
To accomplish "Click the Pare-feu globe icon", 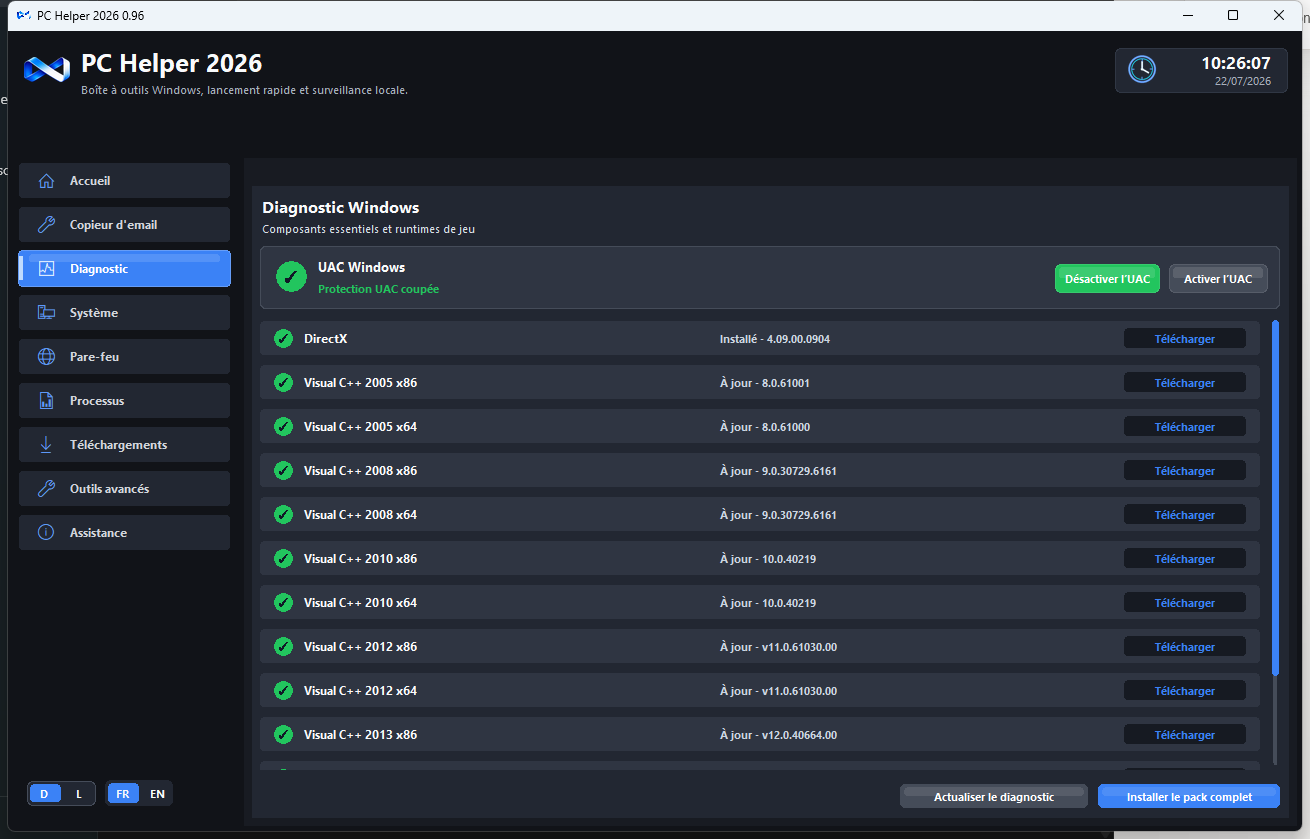I will click(x=46, y=357).
